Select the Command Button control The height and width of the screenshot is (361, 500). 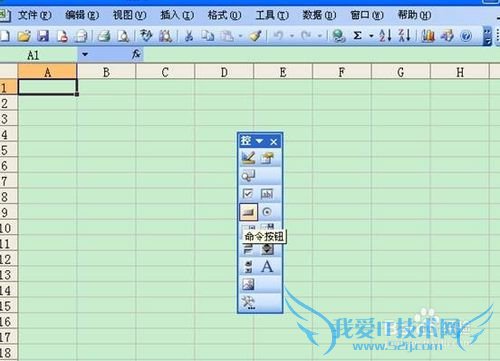tap(248, 212)
